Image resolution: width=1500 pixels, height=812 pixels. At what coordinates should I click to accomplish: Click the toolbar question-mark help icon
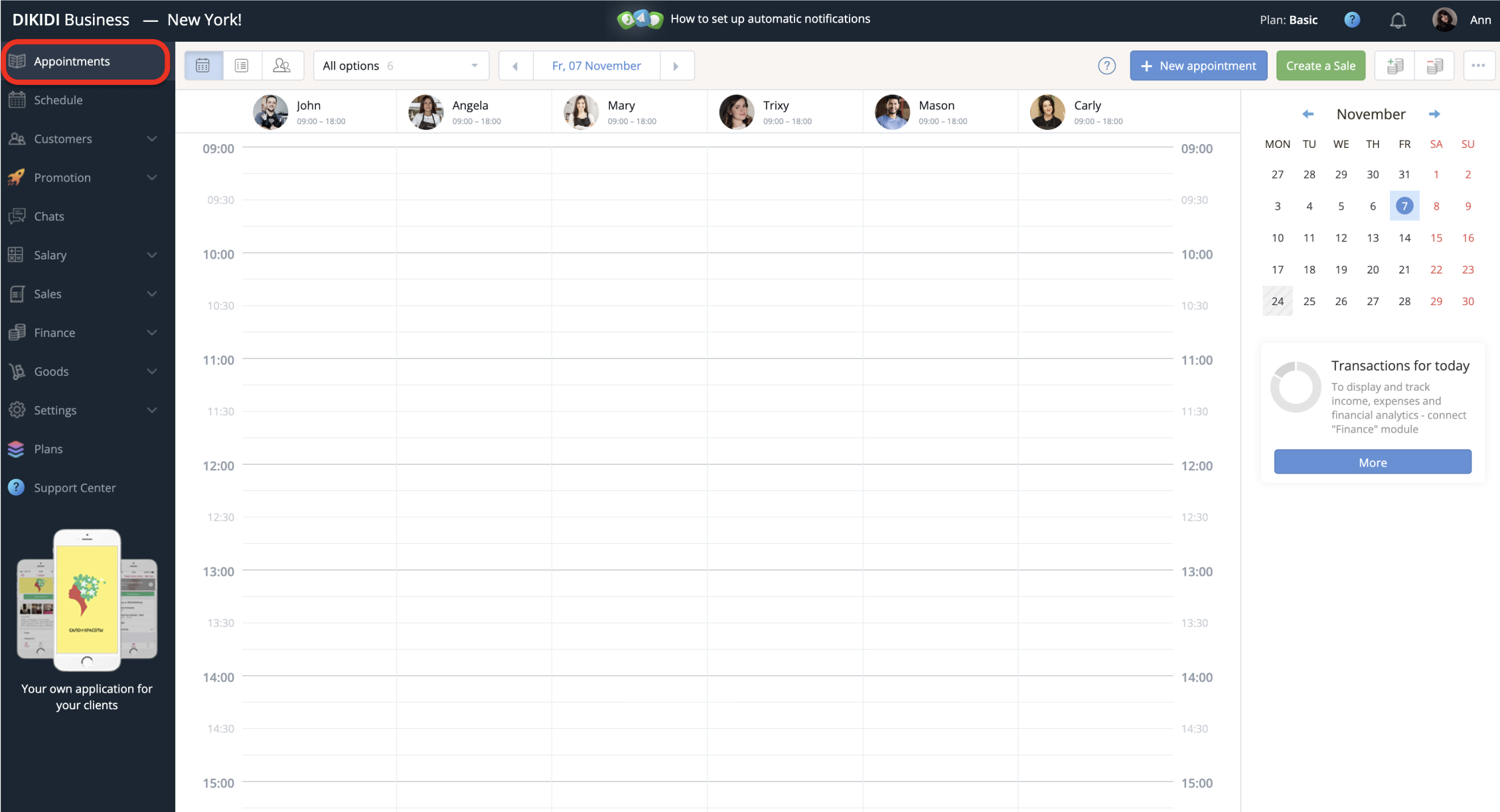(x=1106, y=66)
